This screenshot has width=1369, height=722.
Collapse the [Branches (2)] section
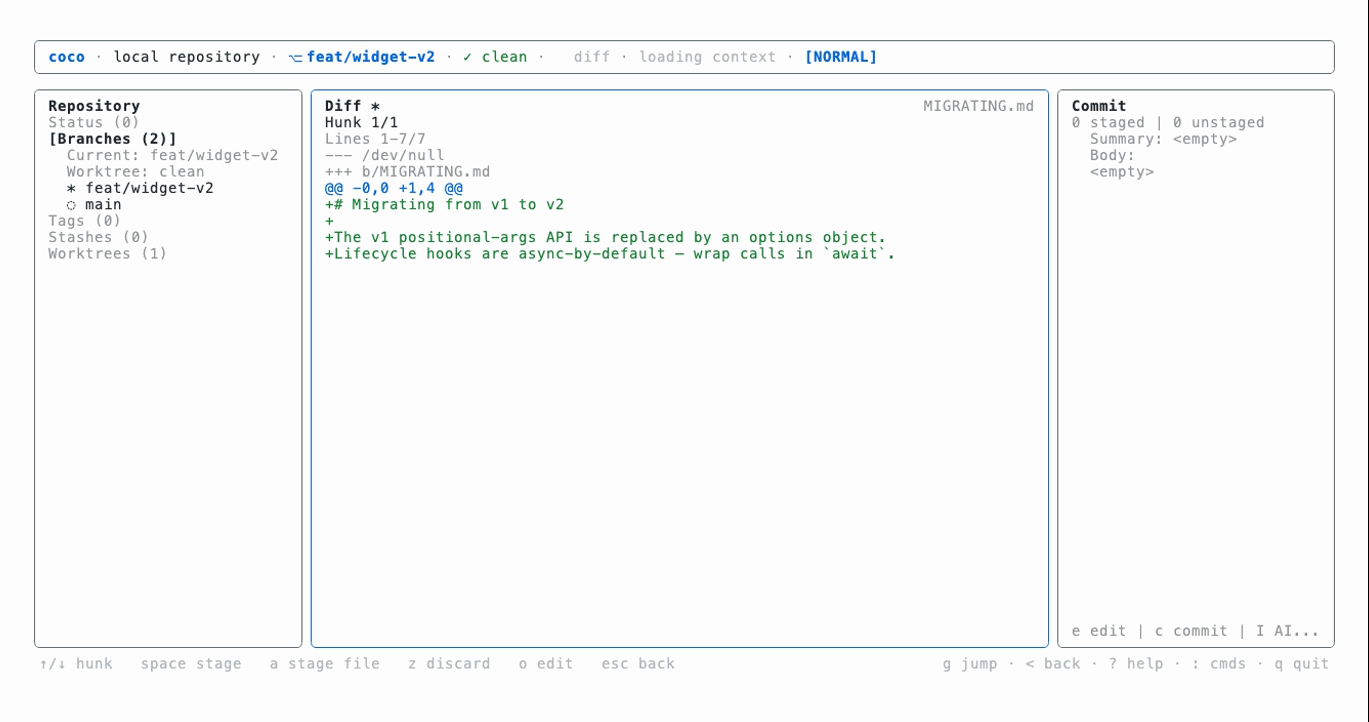click(113, 139)
